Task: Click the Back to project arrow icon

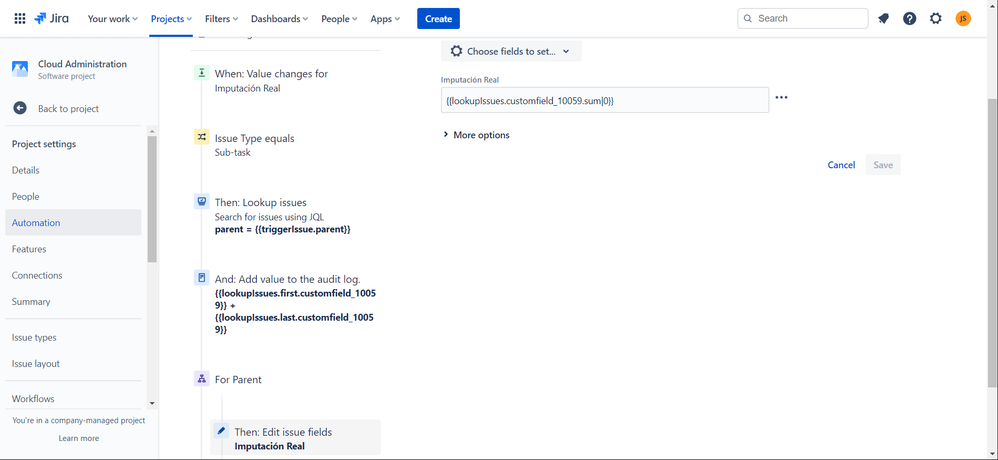Action: 20,108
